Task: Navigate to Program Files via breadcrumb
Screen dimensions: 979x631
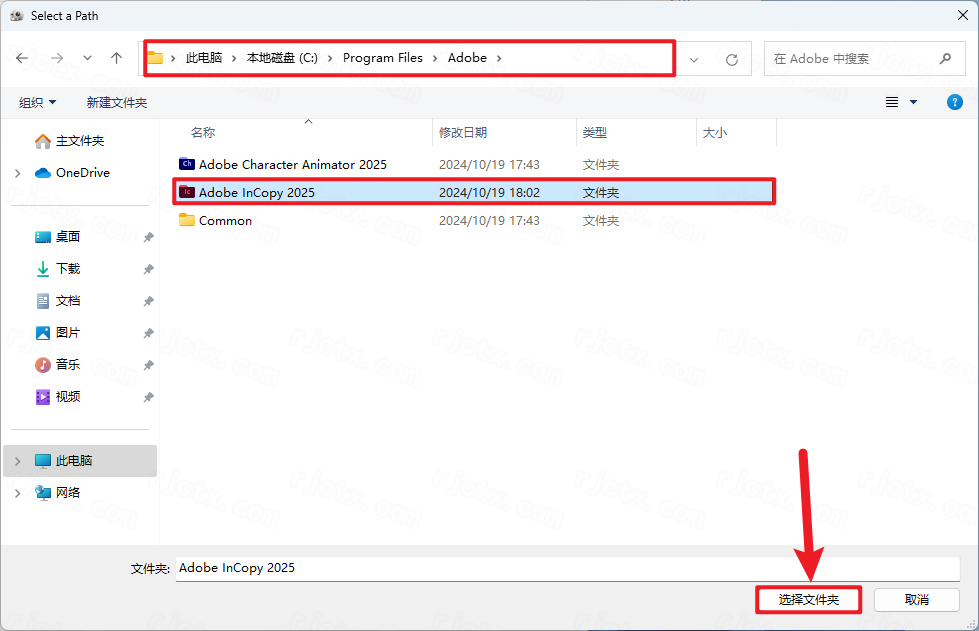Action: point(383,58)
